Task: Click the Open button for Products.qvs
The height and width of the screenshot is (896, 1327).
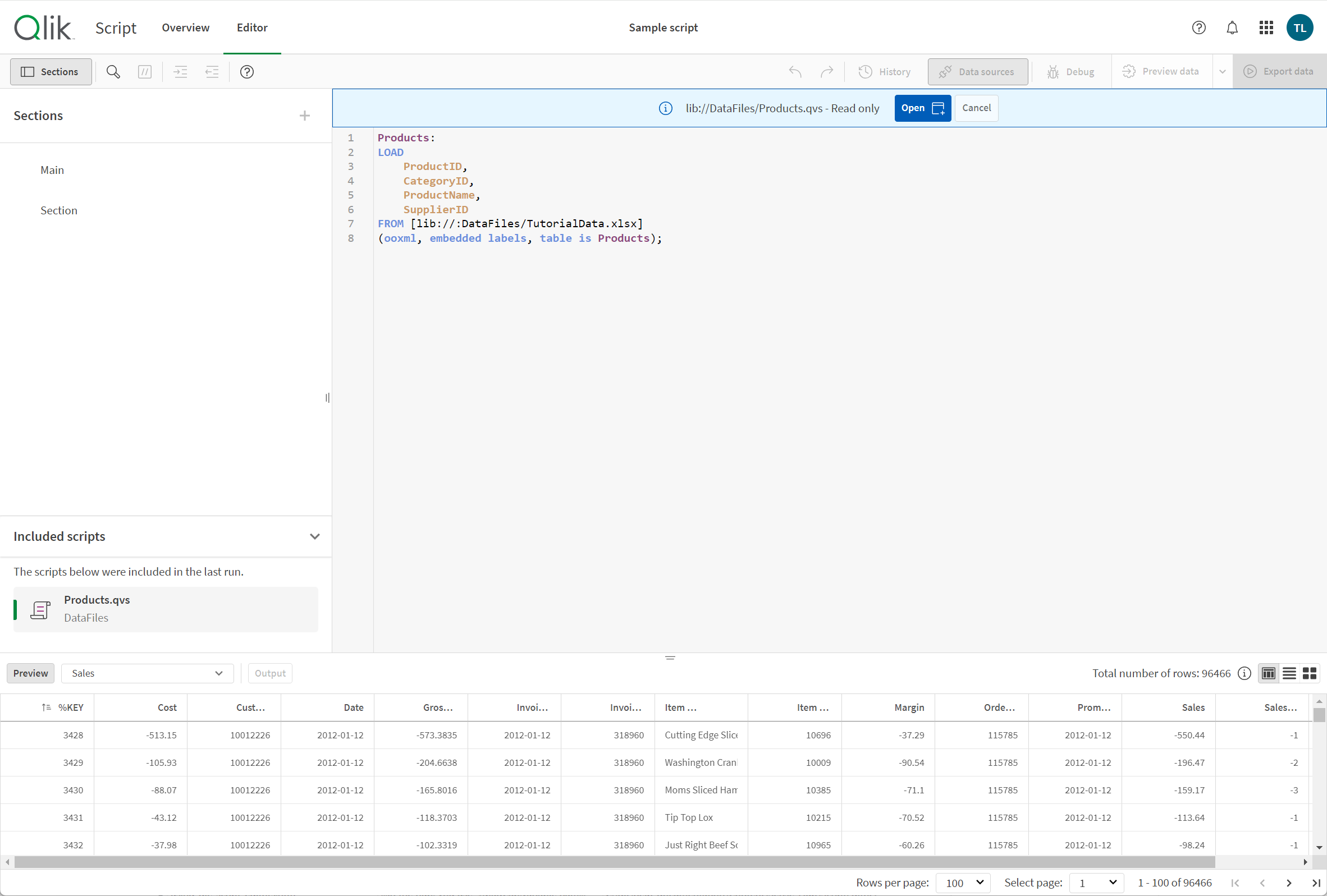Action: pos(919,108)
